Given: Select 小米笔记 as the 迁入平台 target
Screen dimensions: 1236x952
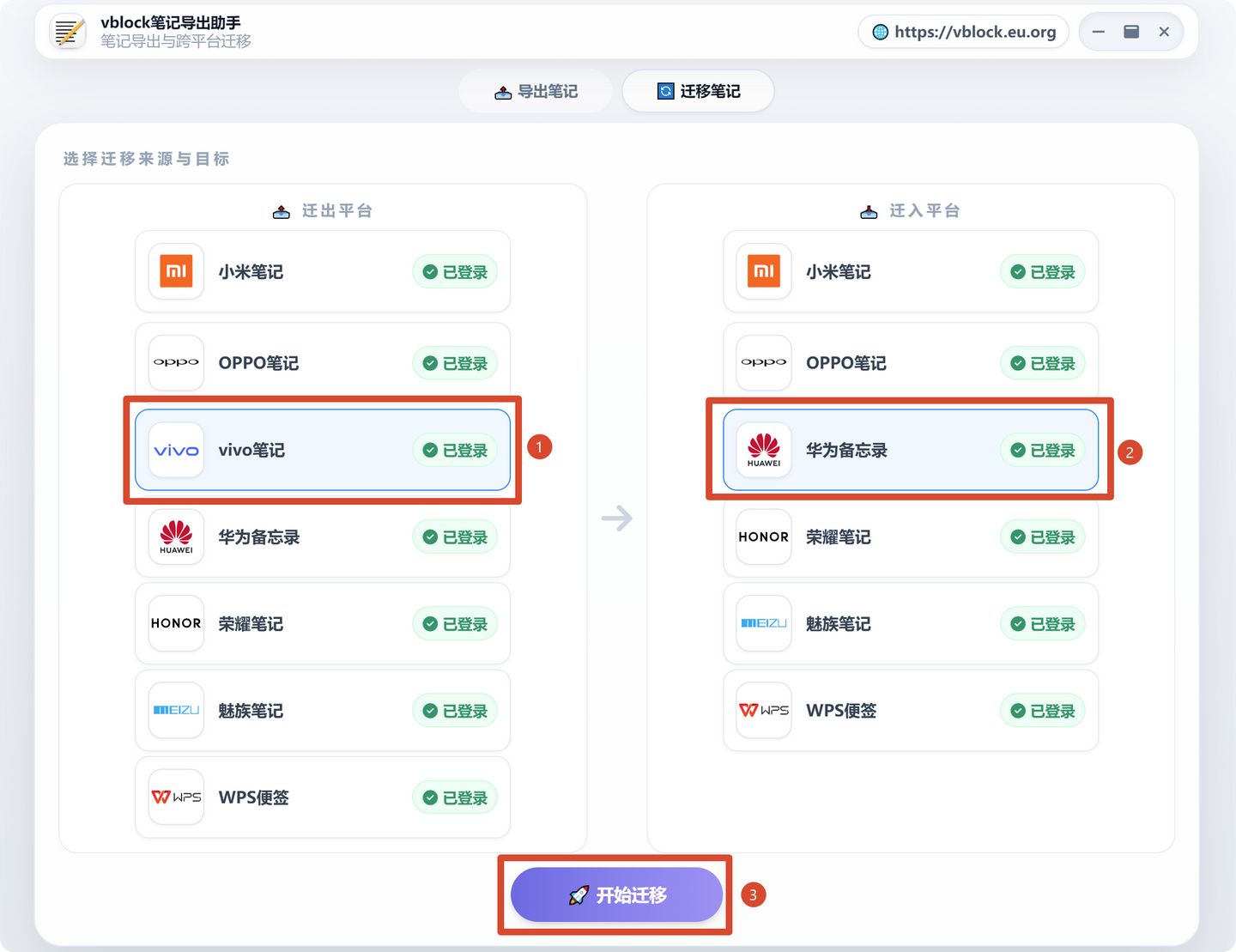Looking at the screenshot, I should (911, 271).
